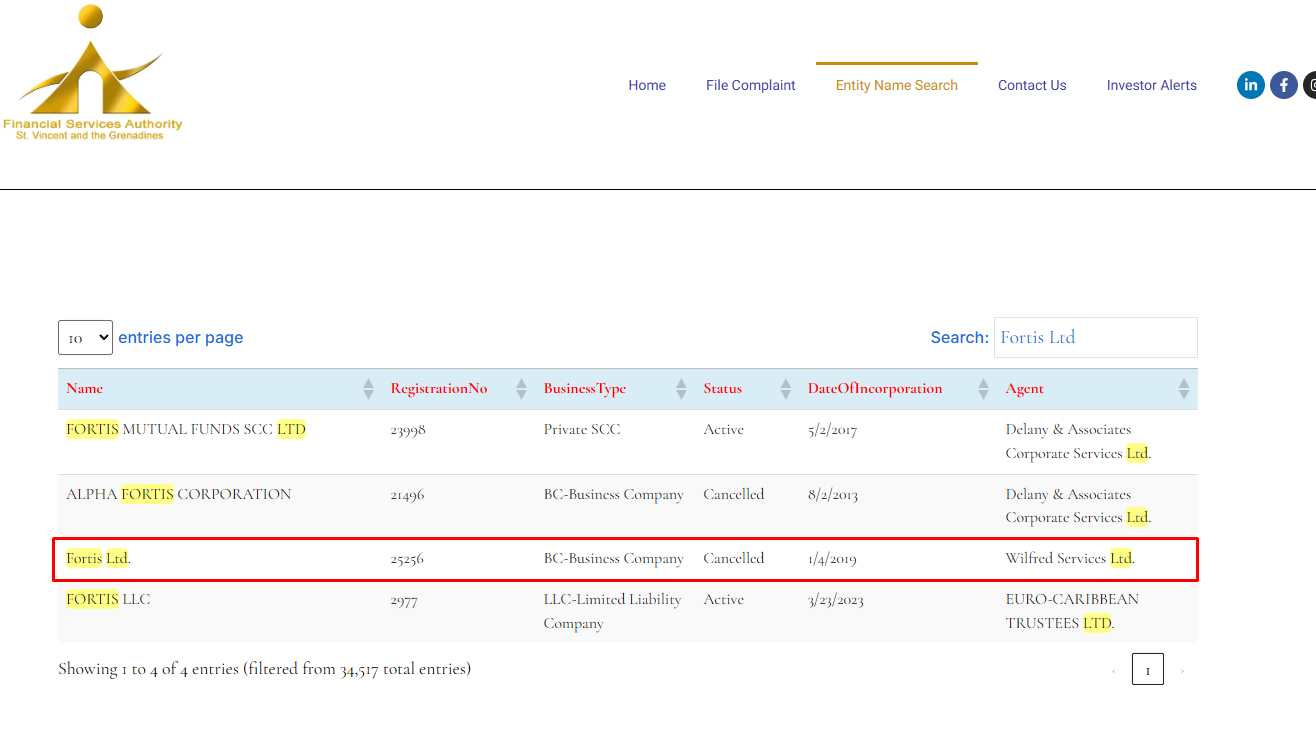This screenshot has width=1316, height=747.
Task: Select the Entity Name Search tab
Action: (x=896, y=85)
